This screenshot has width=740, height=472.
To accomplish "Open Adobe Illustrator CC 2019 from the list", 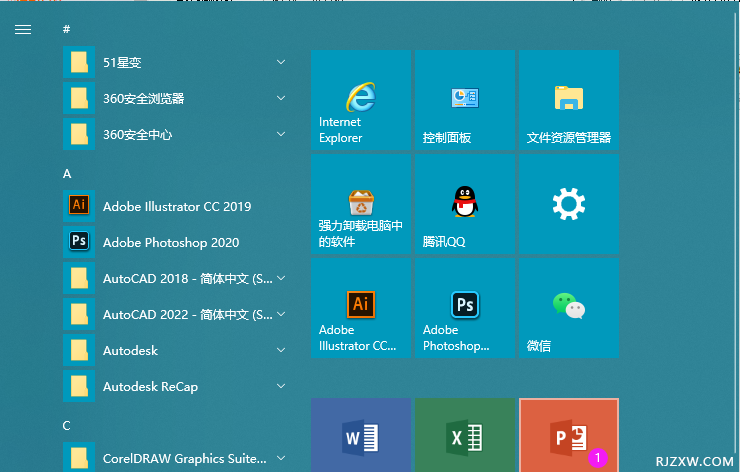I will pos(177,206).
